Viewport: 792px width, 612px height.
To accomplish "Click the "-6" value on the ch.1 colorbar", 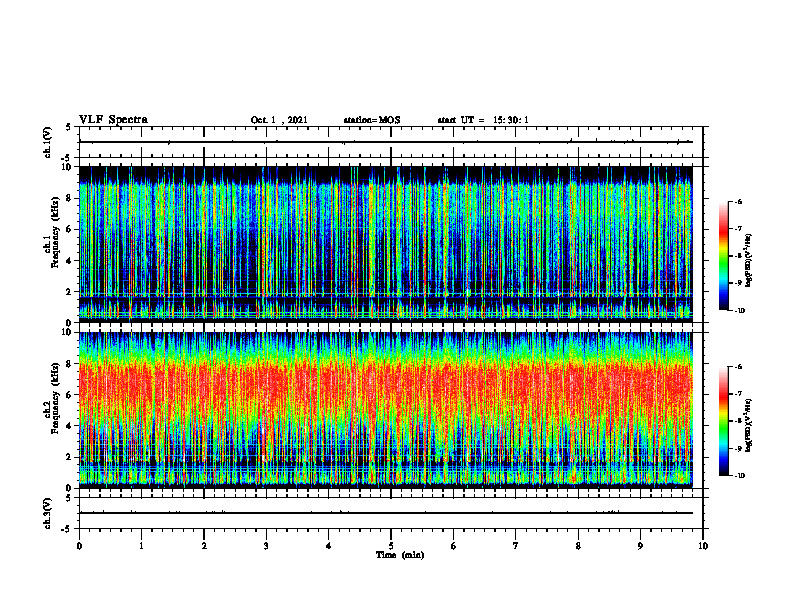I will tap(738, 201).
